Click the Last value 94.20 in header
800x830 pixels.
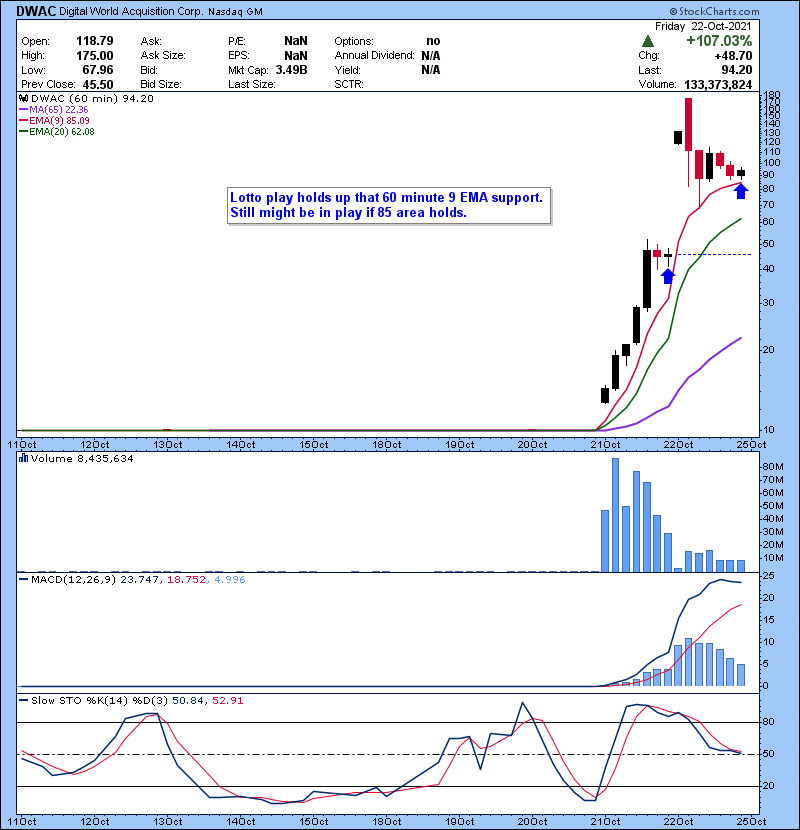click(x=737, y=70)
